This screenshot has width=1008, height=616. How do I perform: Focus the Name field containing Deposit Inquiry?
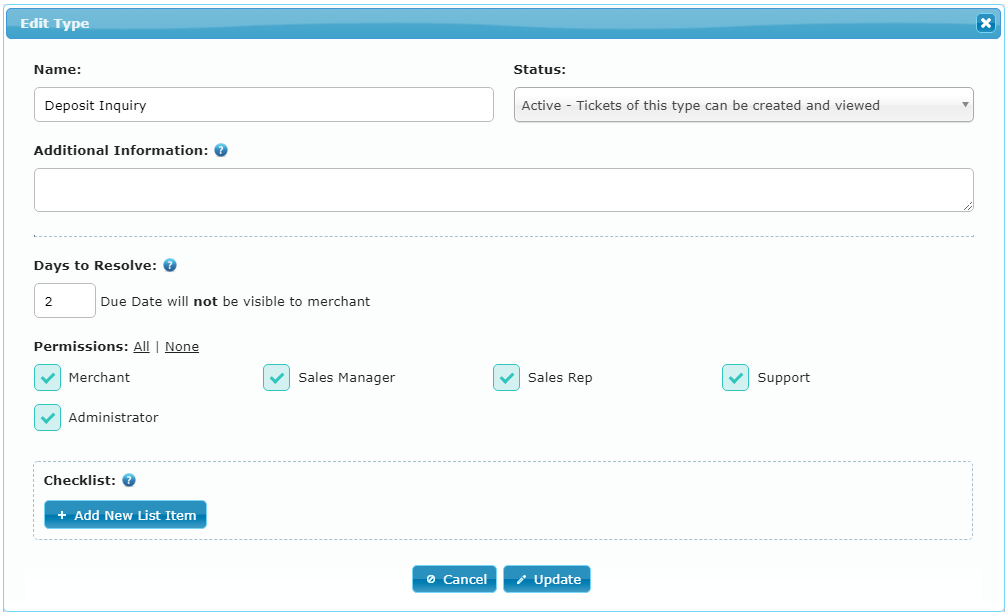[263, 105]
